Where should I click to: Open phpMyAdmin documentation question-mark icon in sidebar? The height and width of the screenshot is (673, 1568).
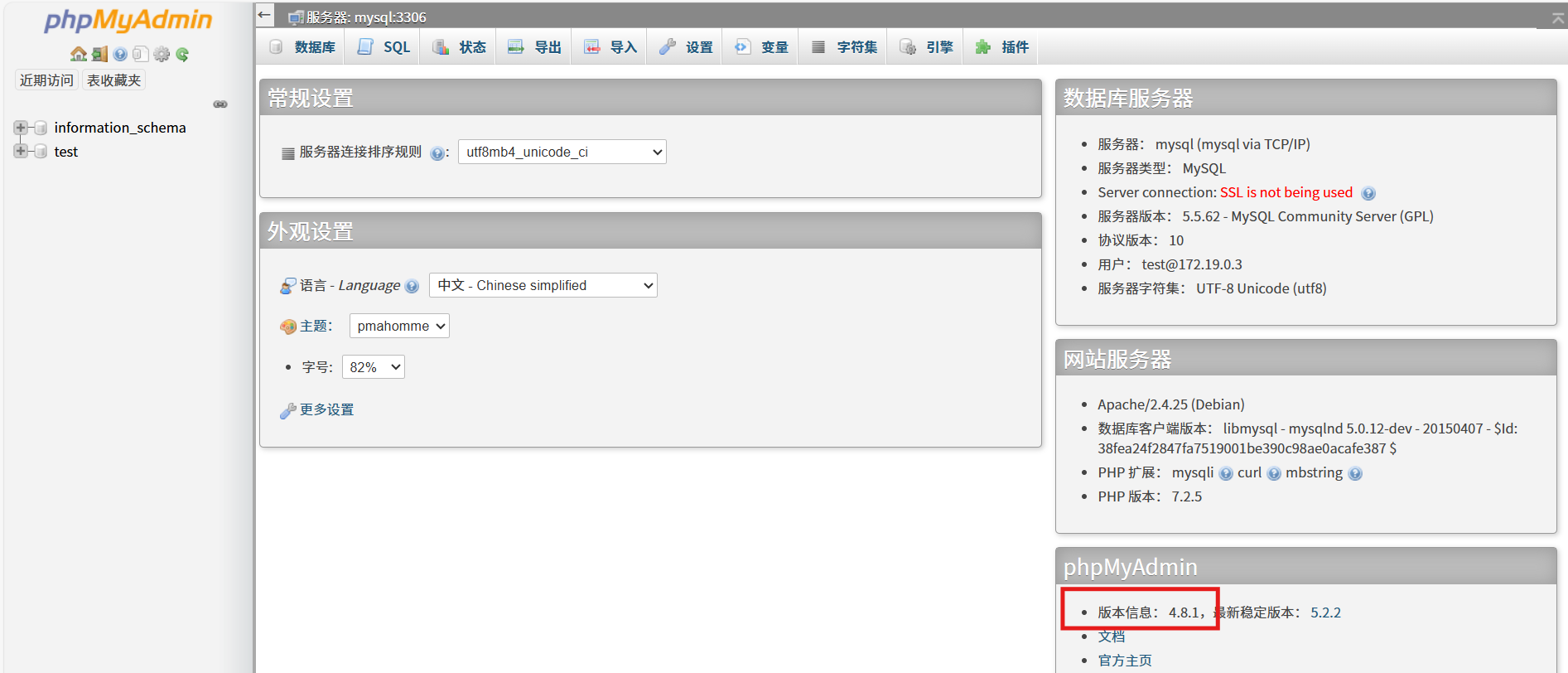[120, 54]
